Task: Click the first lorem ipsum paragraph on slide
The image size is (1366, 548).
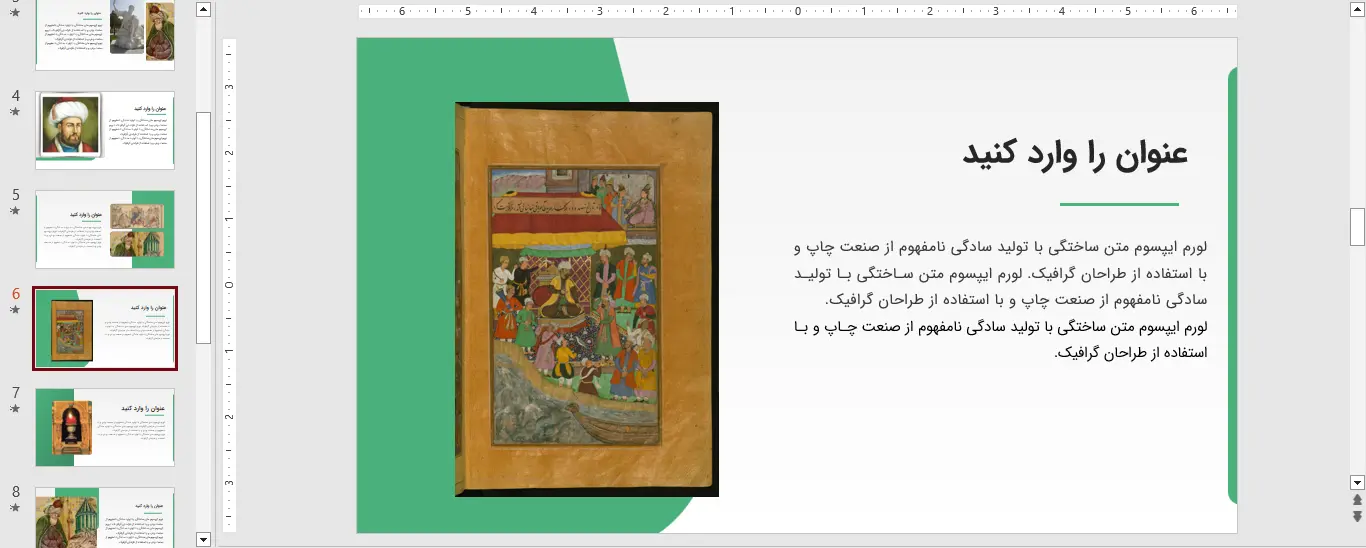Action: (1000, 273)
